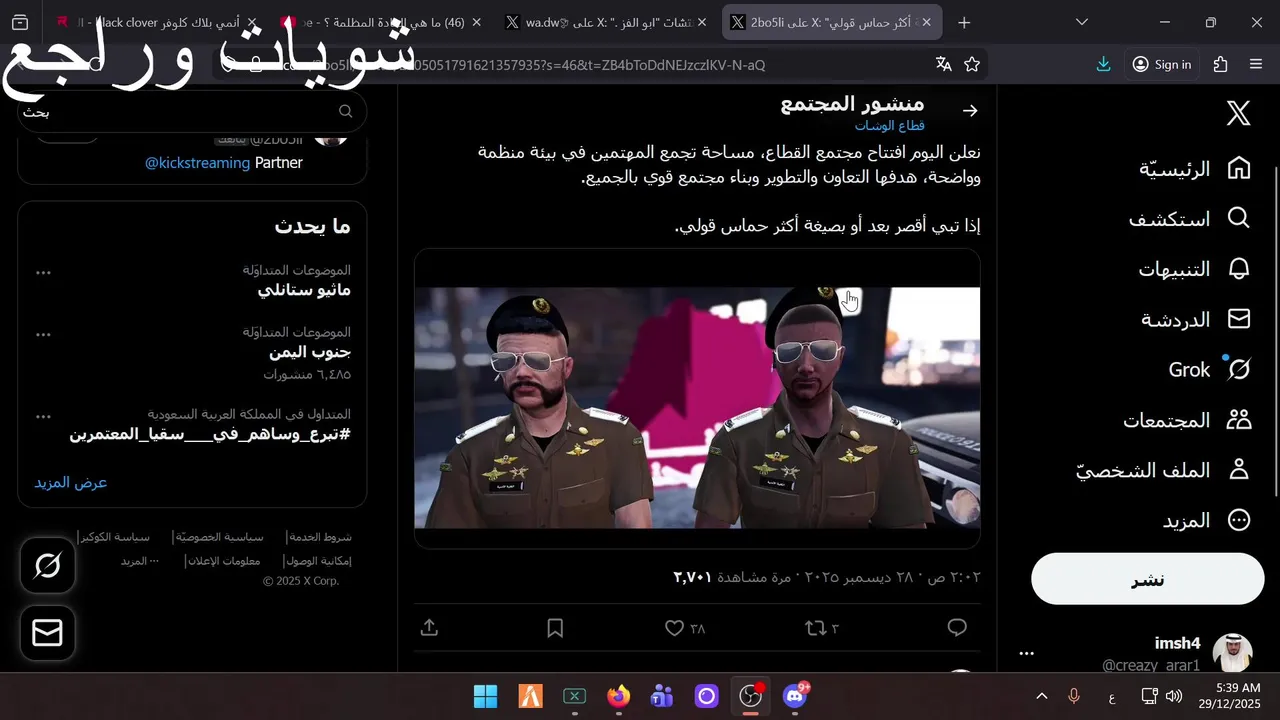Open استكشف explore search icon
This screenshot has width=1280, height=720.
point(1238,219)
